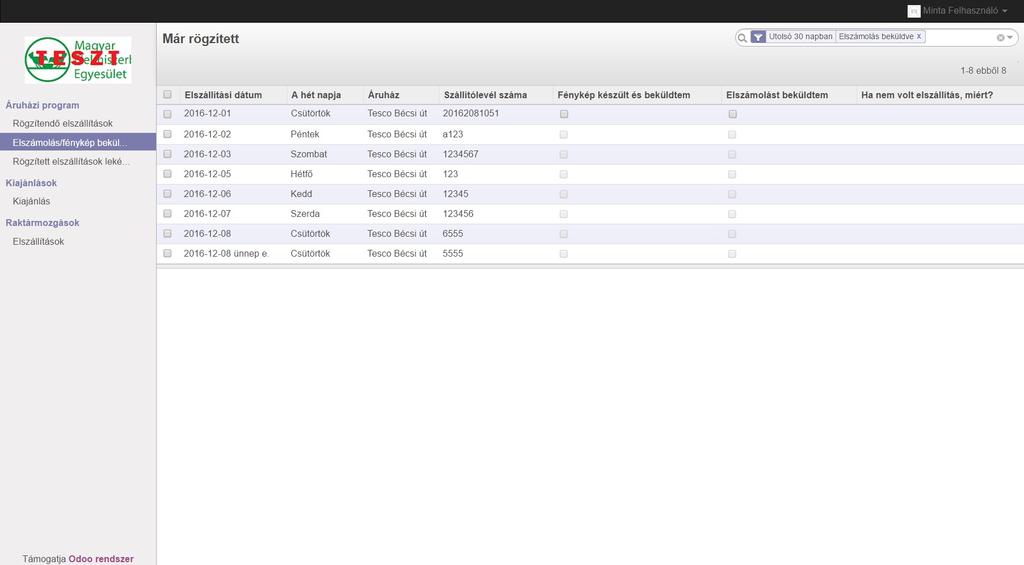Sort by Elszámolást beküldtem column header

[777, 95]
